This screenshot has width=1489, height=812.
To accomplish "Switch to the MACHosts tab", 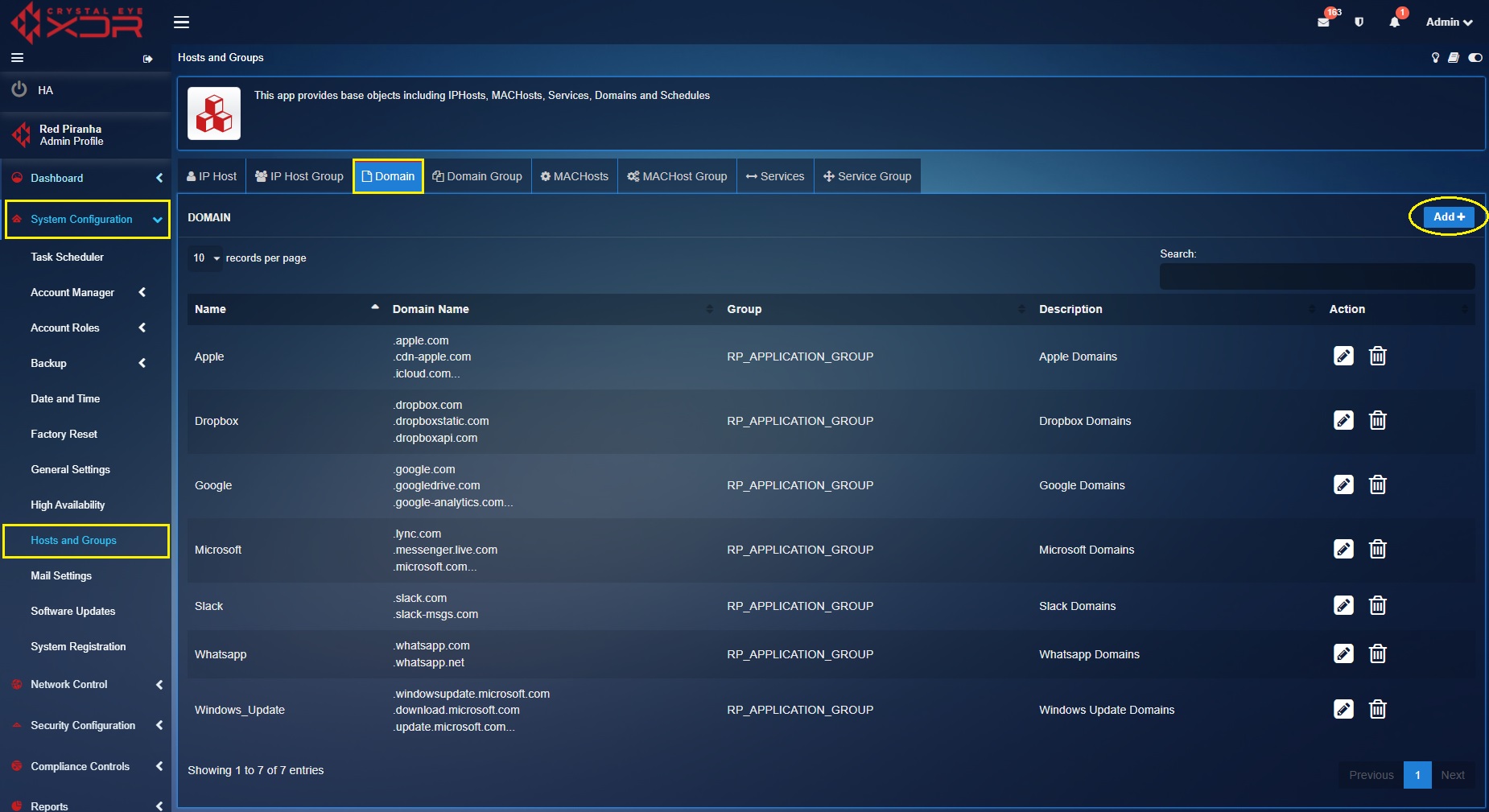I will pyautogui.click(x=575, y=176).
